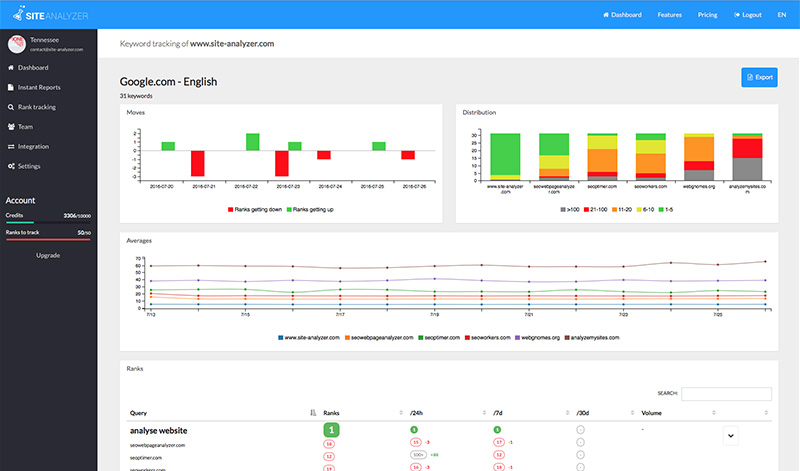The width and height of the screenshot is (800, 471).
Task: Toggle the 21-100 distribution legend entry
Action: [x=595, y=209]
